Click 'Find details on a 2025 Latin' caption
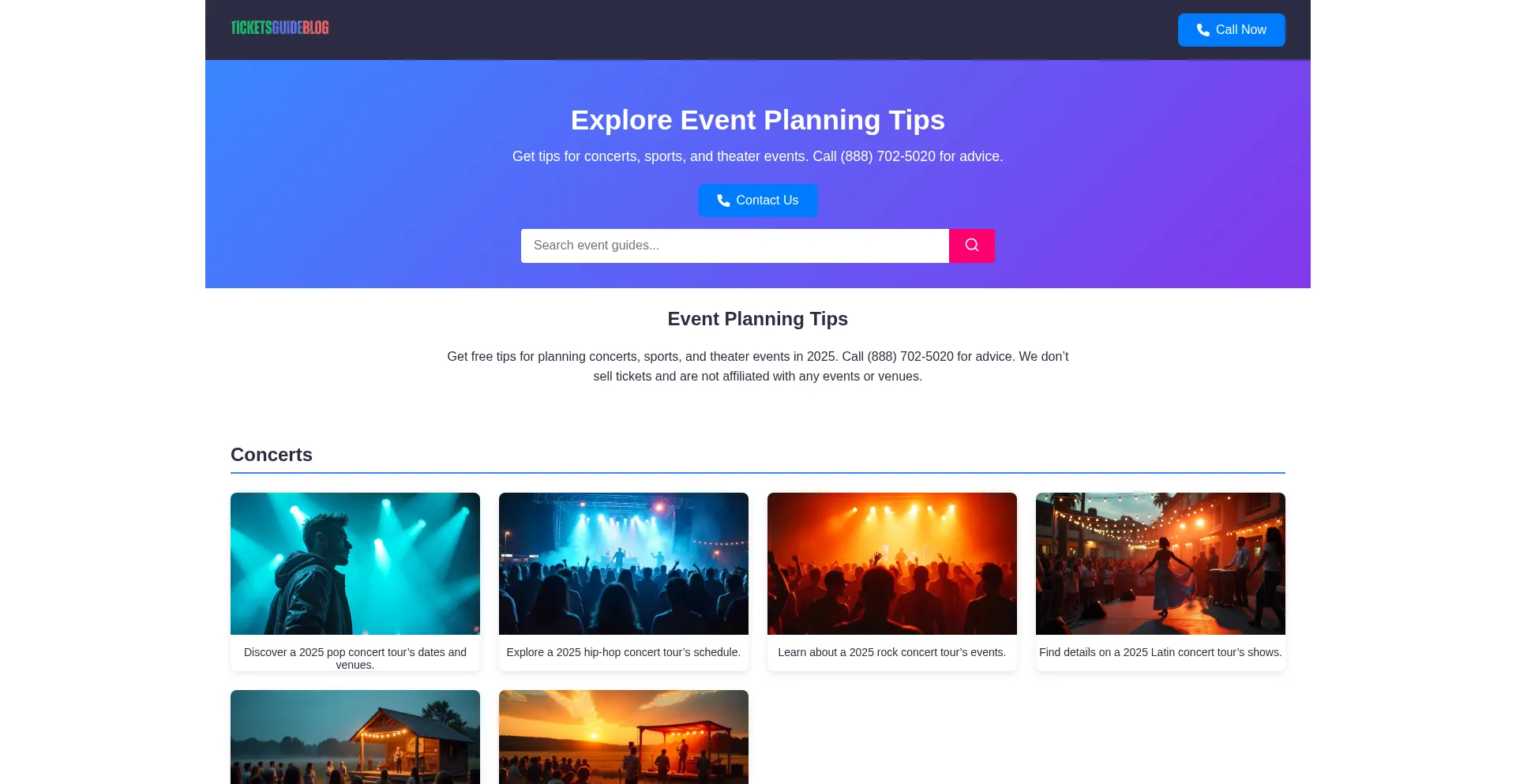The height and width of the screenshot is (784, 1516). coord(1161,652)
